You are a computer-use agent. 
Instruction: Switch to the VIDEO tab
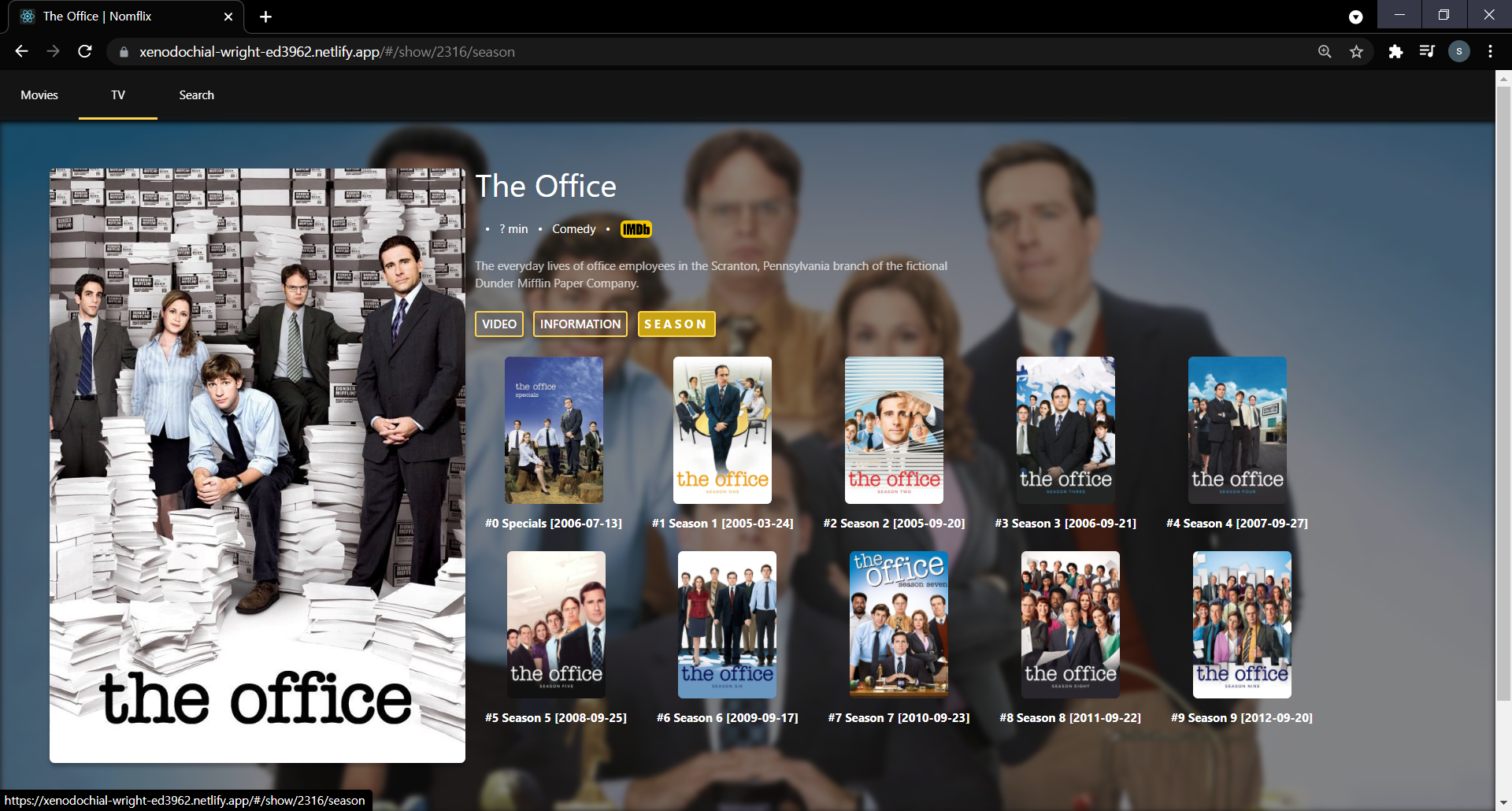(x=499, y=324)
